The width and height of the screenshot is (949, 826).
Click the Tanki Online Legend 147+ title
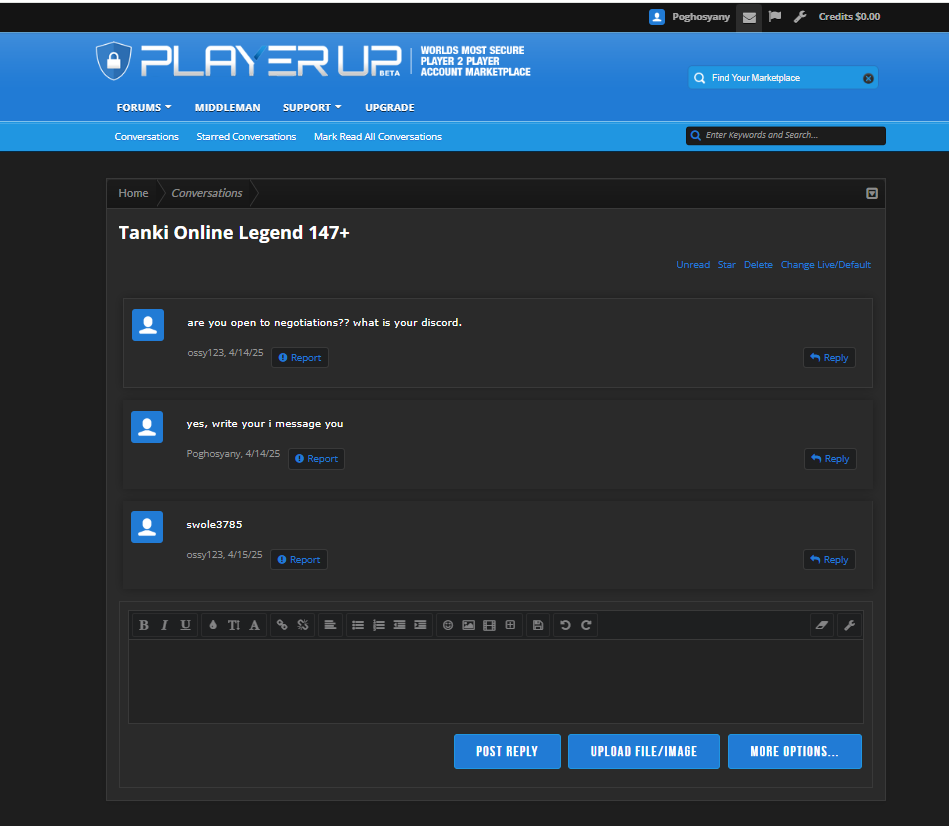[x=234, y=233]
